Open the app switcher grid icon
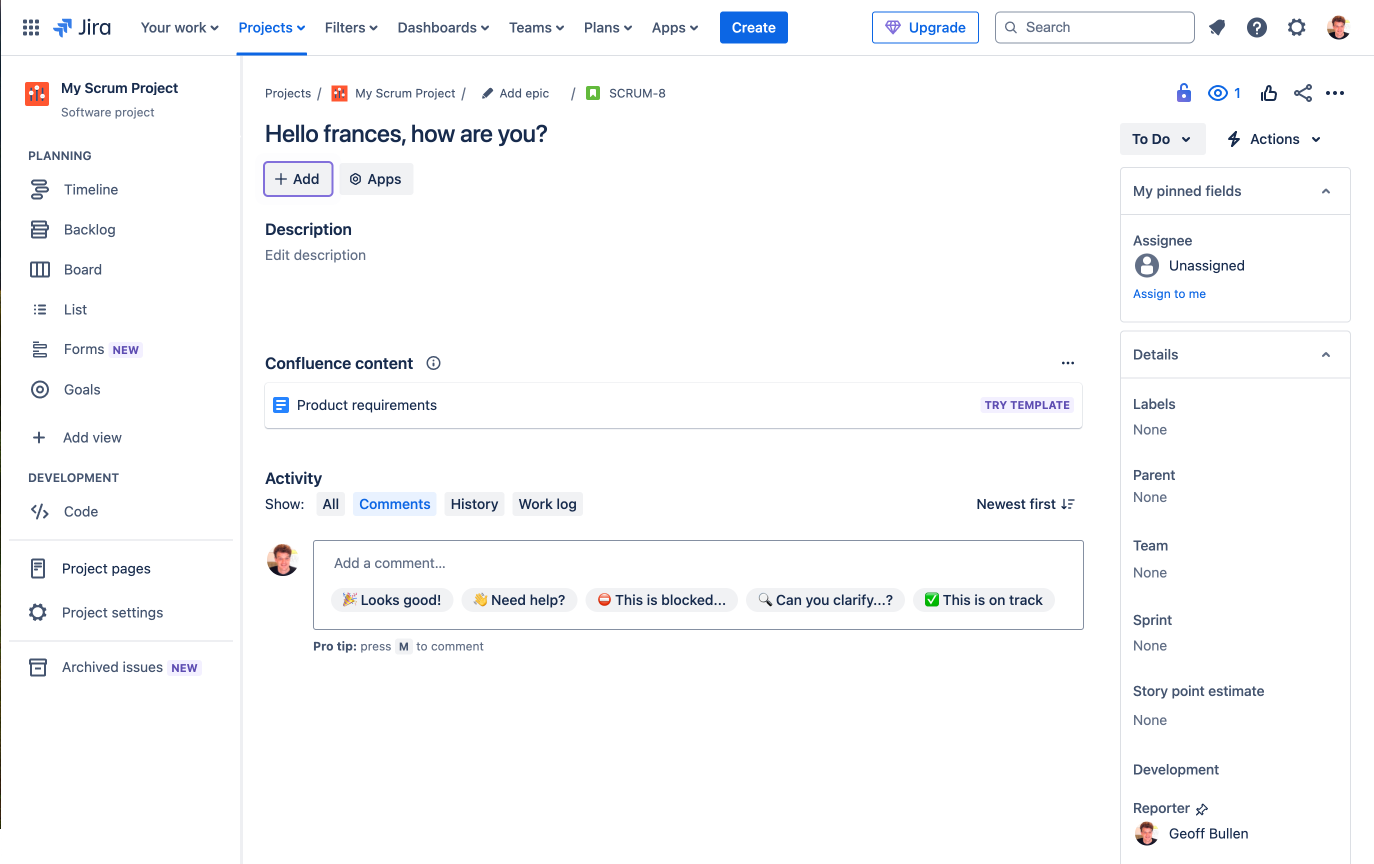The image size is (1374, 864). click(31, 28)
